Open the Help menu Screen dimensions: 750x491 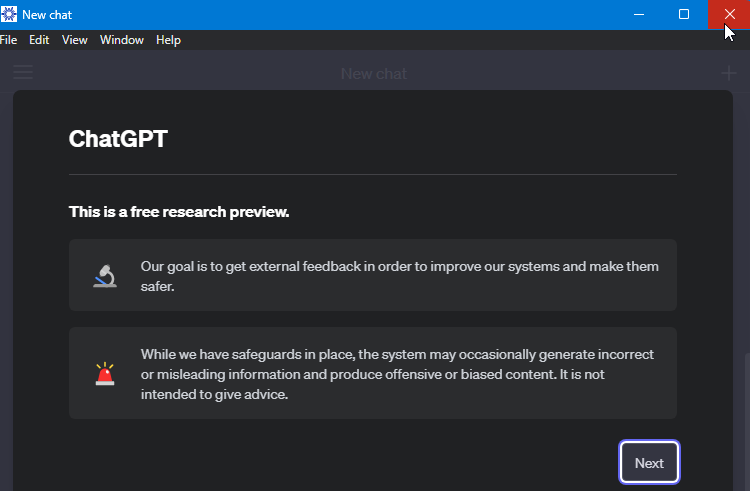pos(168,40)
